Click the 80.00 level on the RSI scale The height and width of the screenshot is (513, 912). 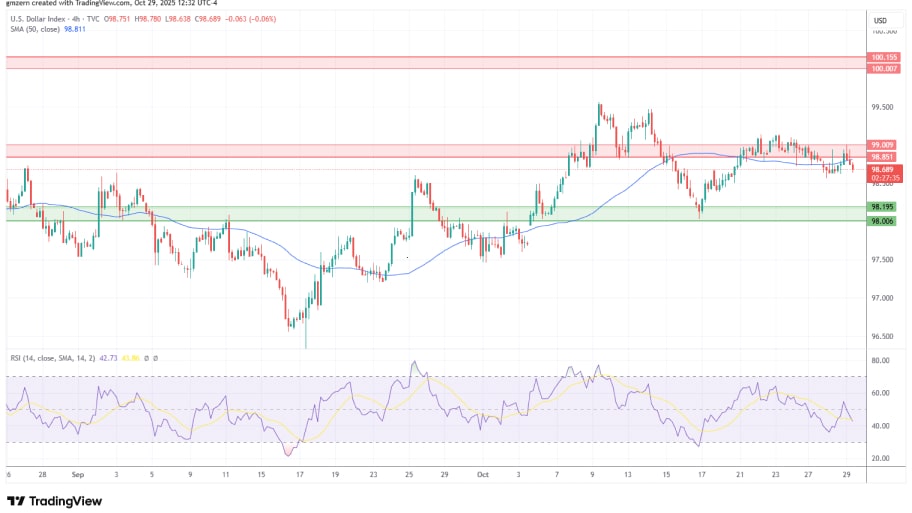click(881, 360)
